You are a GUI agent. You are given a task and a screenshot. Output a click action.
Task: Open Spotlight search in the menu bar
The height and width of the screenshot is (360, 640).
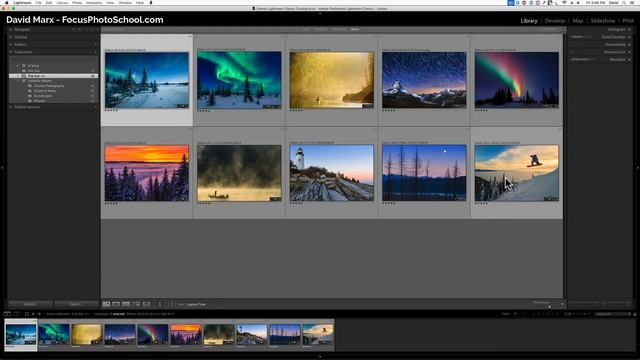[x=624, y=2]
